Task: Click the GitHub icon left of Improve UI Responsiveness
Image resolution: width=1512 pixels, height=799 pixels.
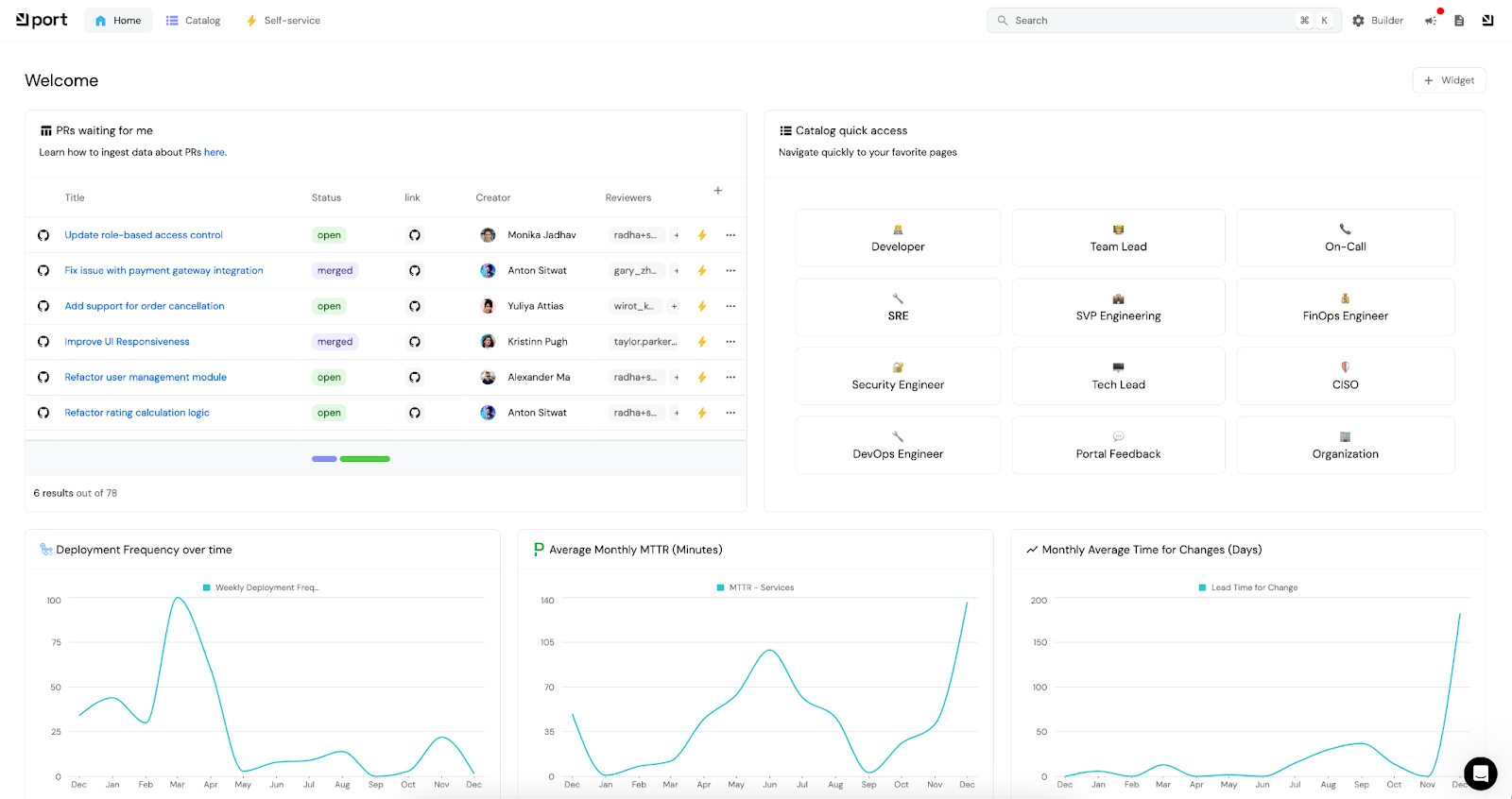Action: tap(43, 342)
